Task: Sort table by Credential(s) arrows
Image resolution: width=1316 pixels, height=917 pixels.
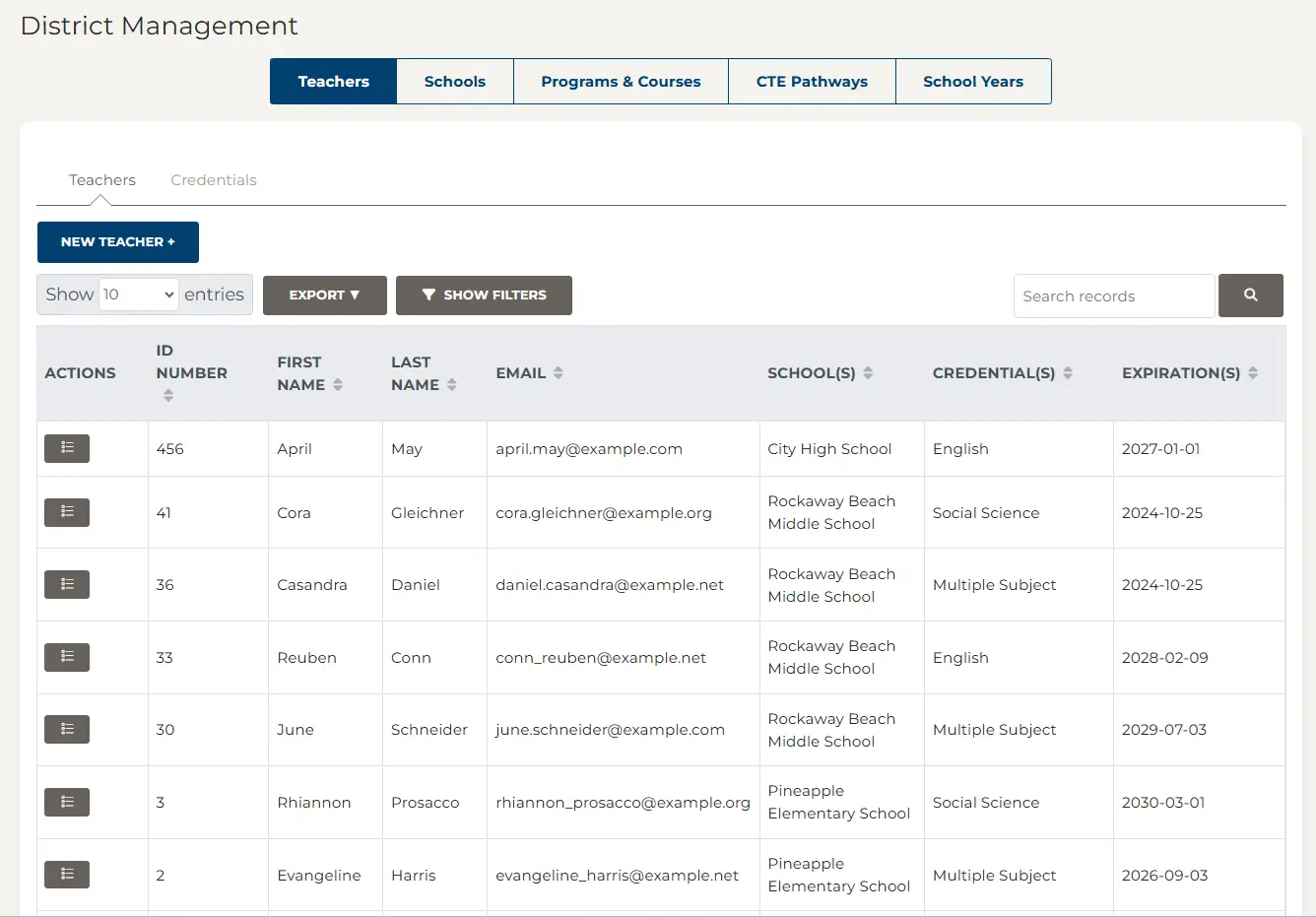Action: tap(1068, 372)
